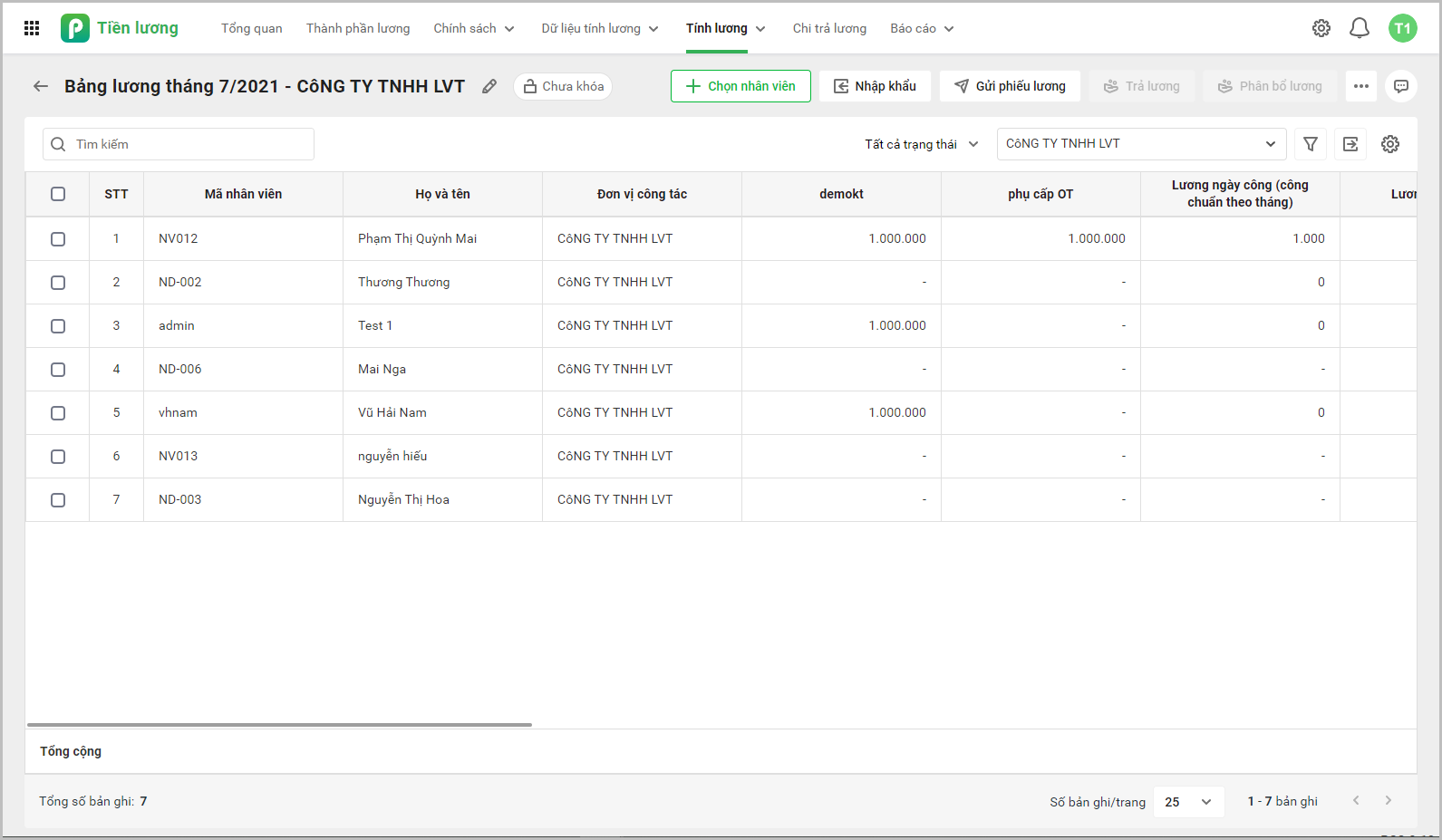Open the app launcher grid icon
This screenshot has height=840, width=1442.
coord(32,28)
